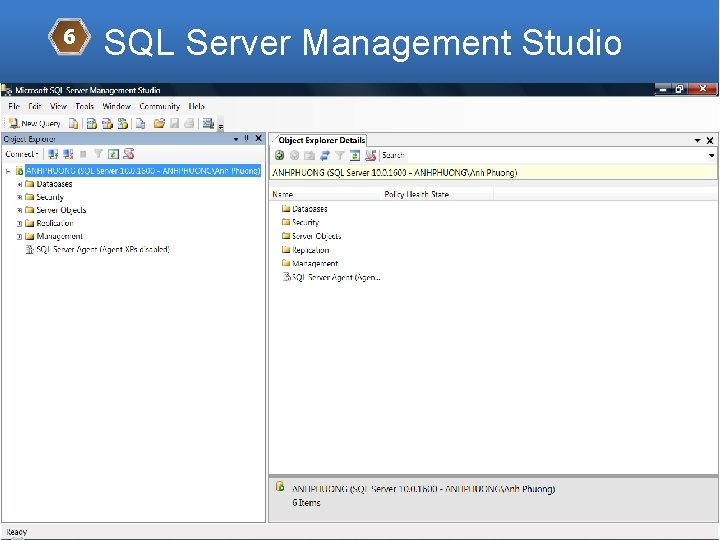The image size is (720, 540).
Task: Click the Up folder icon in Details toolbar
Action: pos(309,155)
